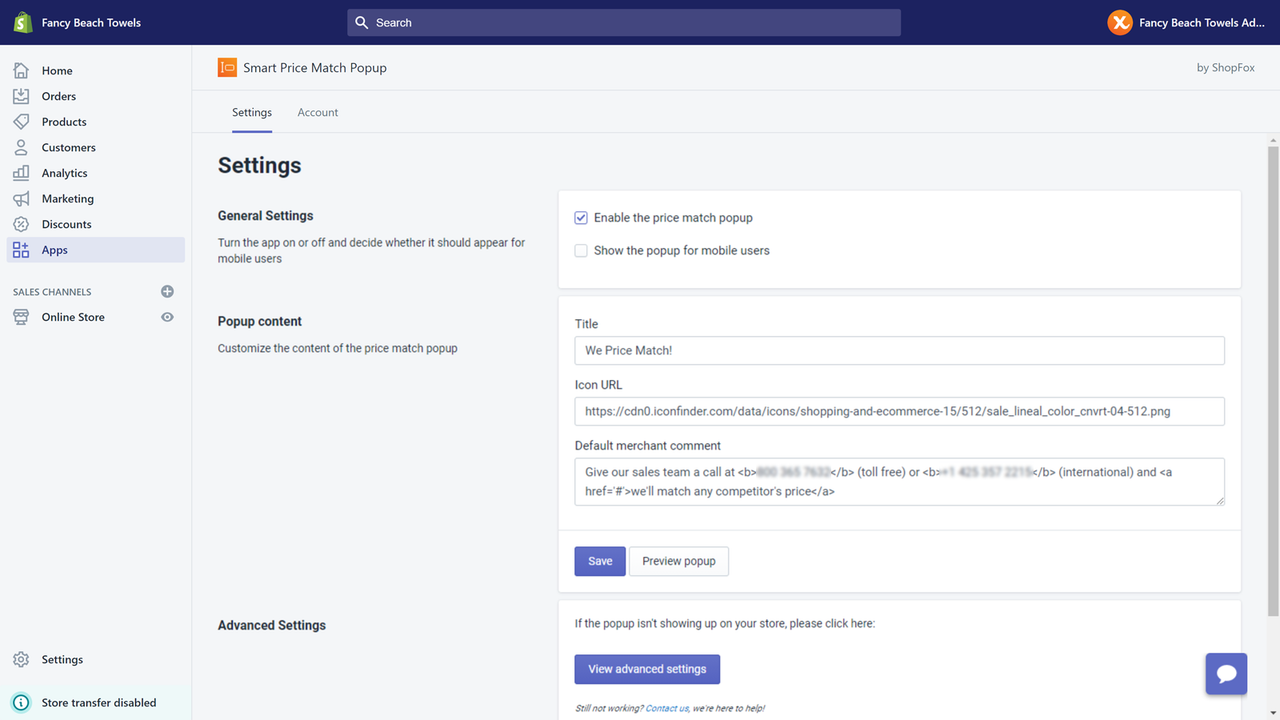Open the Contact us link
Image resolution: width=1280 pixels, height=720 pixels.
[667, 707]
